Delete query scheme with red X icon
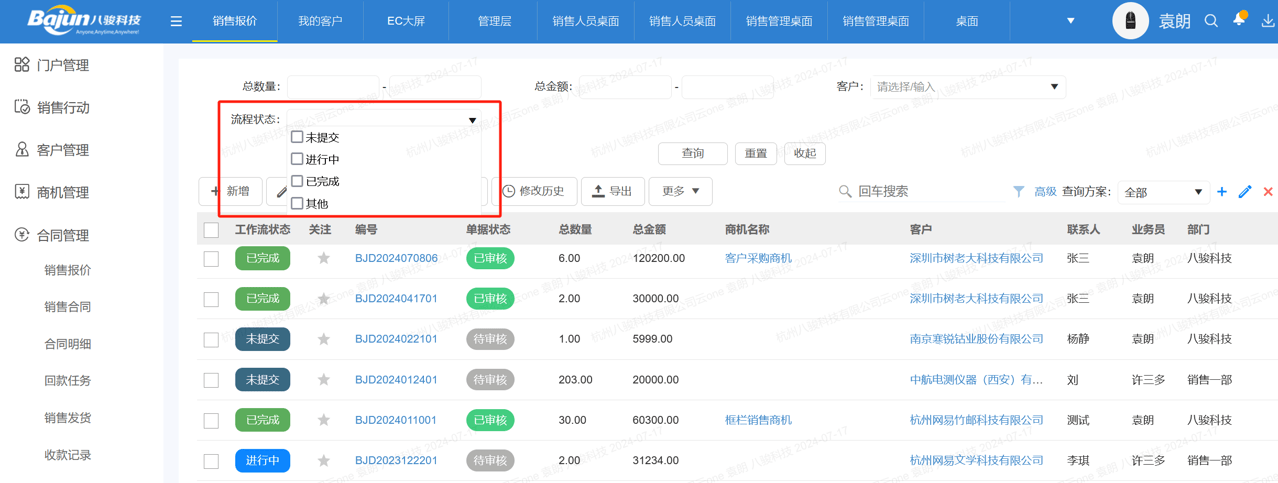The height and width of the screenshot is (483, 1278). (1268, 192)
